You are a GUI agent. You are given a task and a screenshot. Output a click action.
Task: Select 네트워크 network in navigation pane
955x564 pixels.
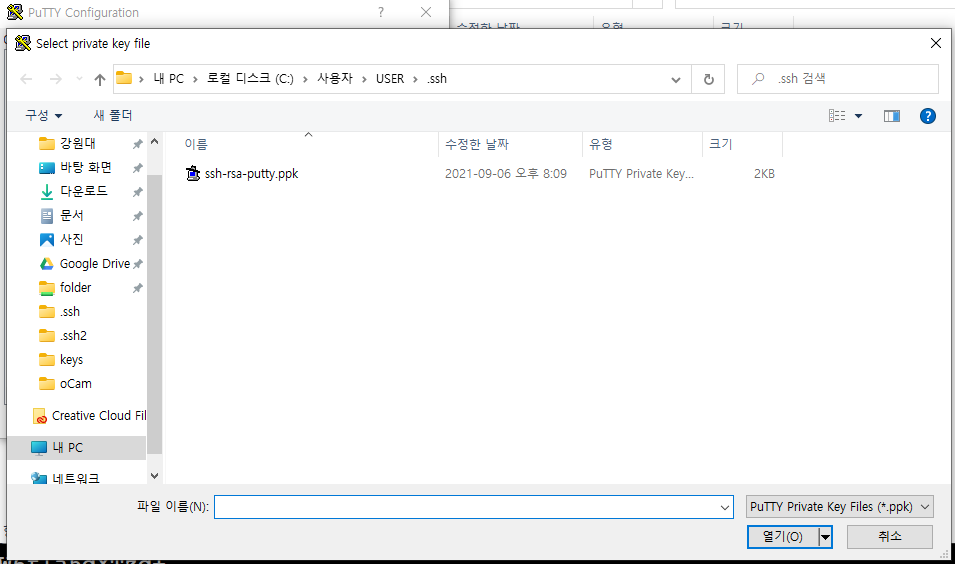[x=76, y=478]
